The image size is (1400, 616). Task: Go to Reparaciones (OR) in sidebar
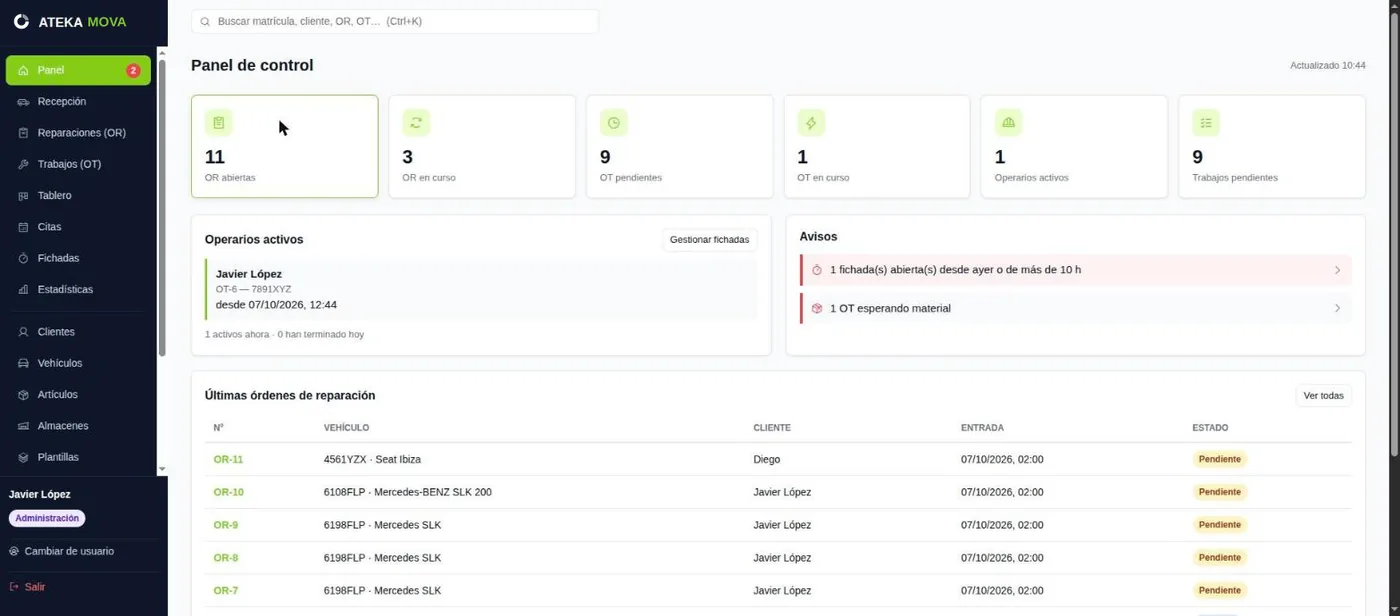pos(78,133)
